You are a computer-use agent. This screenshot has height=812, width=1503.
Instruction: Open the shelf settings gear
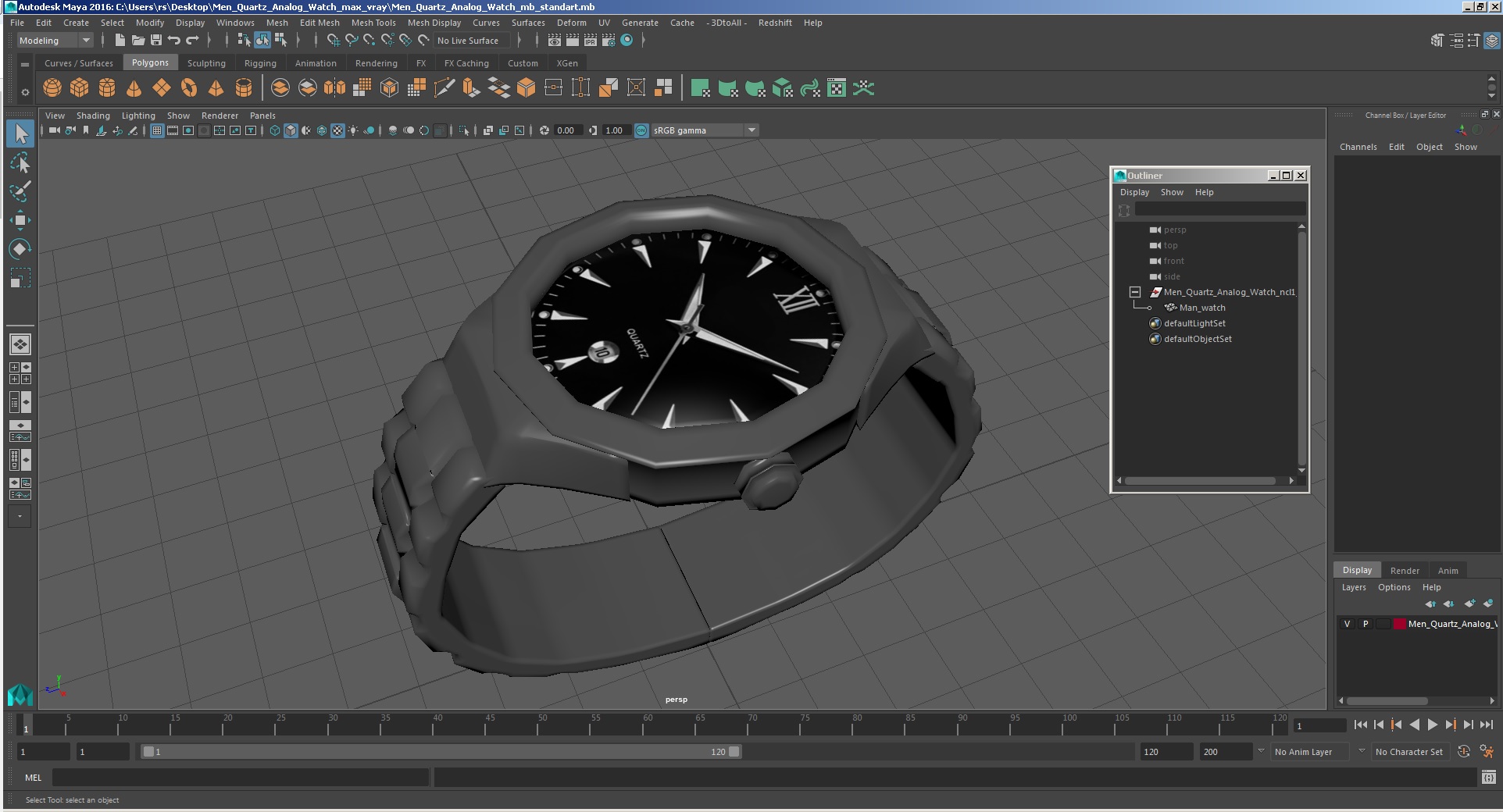(x=25, y=92)
